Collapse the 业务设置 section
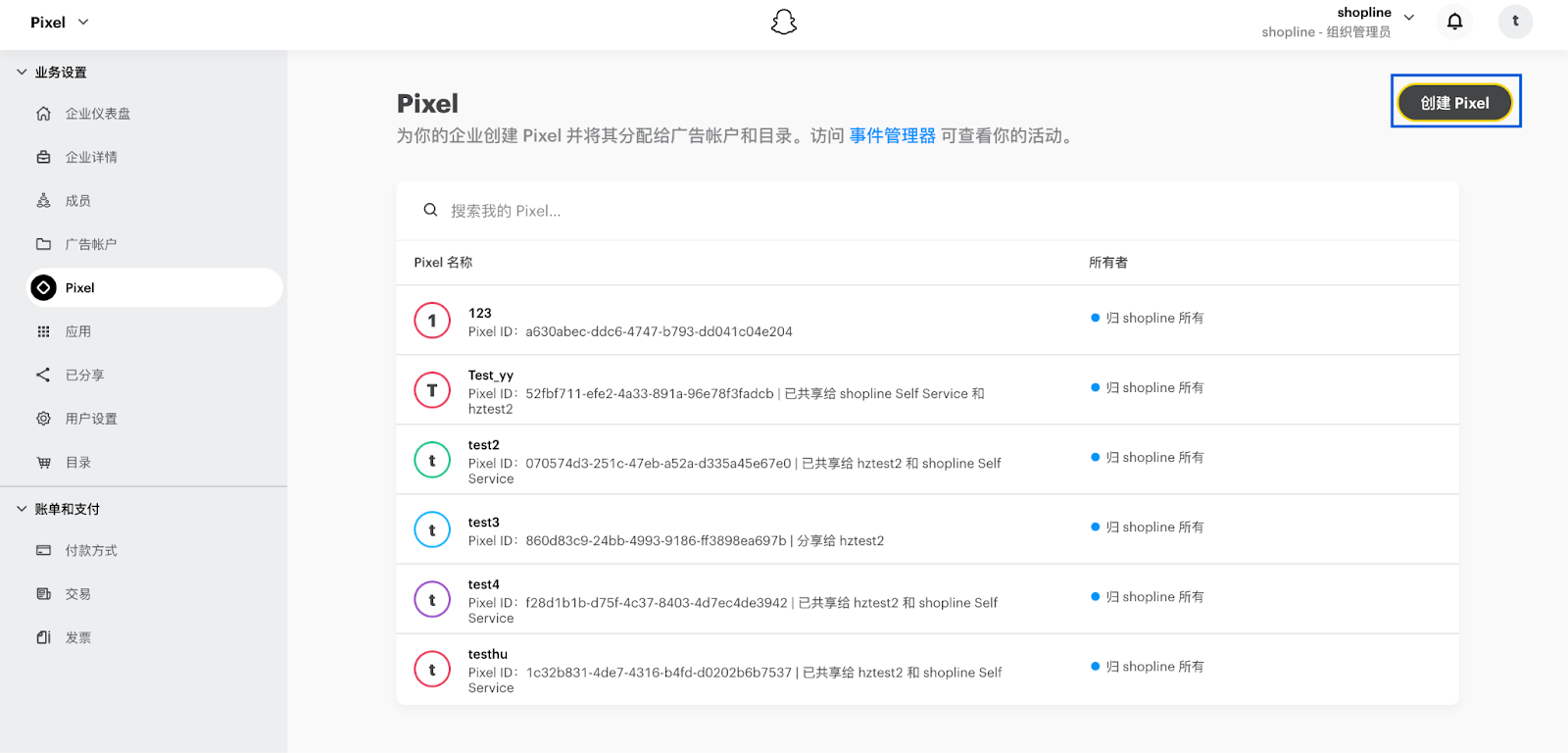 point(22,72)
